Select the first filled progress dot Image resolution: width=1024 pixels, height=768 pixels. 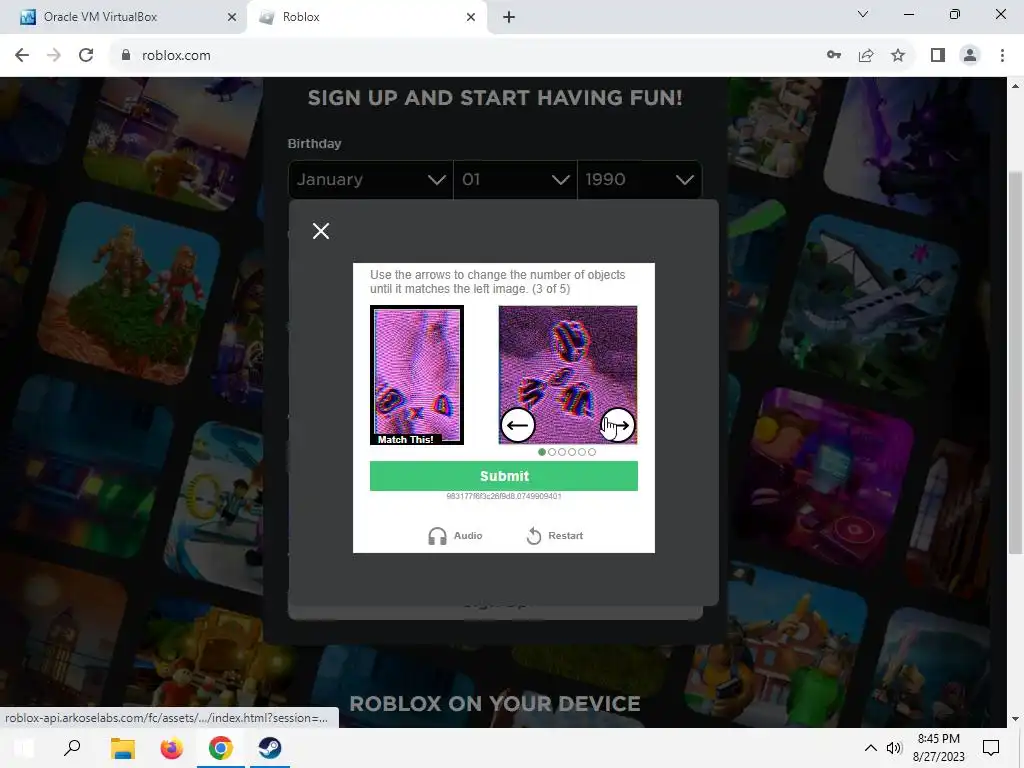point(542,452)
